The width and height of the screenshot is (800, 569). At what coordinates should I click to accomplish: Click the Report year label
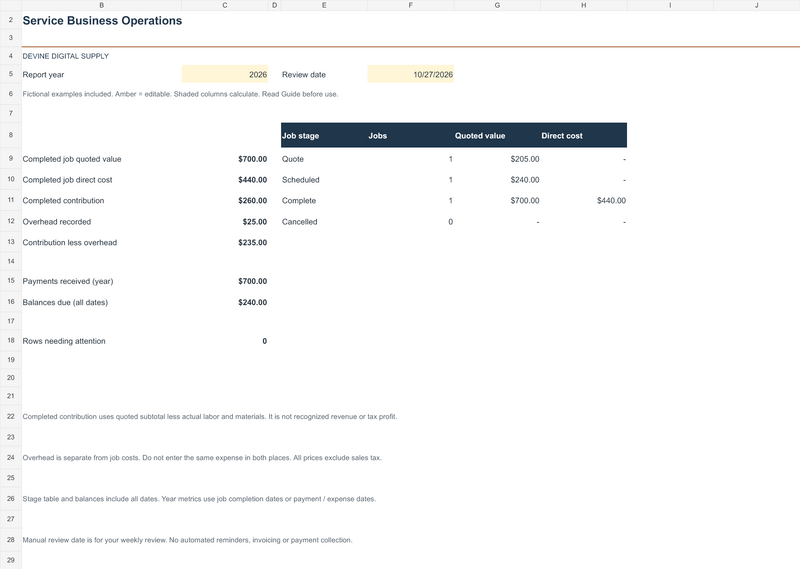pos(43,75)
